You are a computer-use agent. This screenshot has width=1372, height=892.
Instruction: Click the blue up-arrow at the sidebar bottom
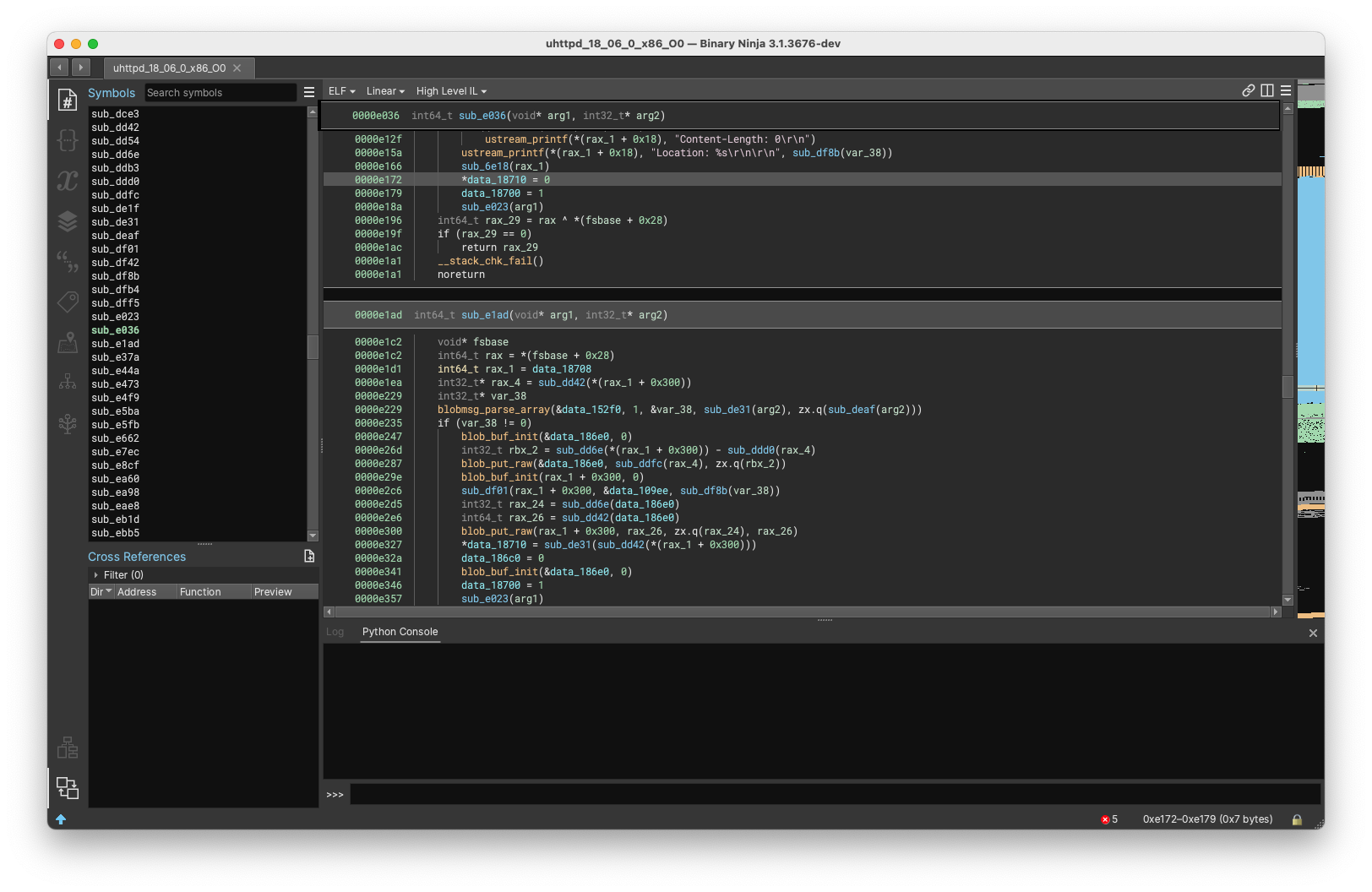click(x=61, y=819)
